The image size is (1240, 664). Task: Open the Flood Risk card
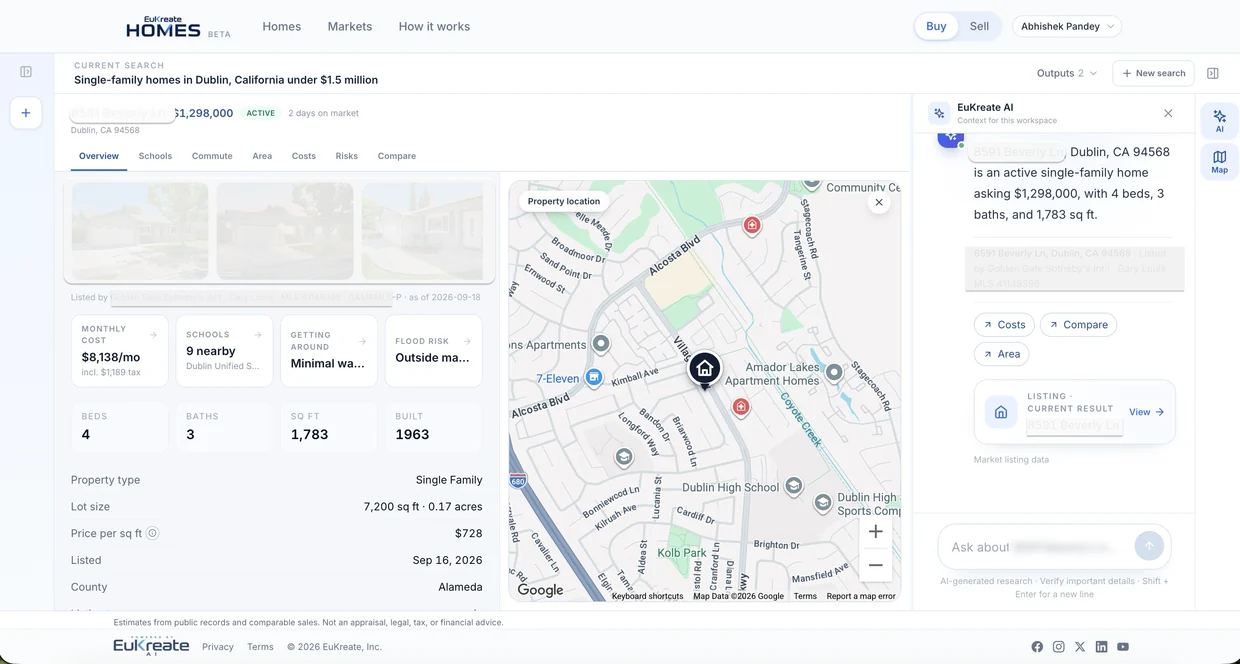(433, 351)
